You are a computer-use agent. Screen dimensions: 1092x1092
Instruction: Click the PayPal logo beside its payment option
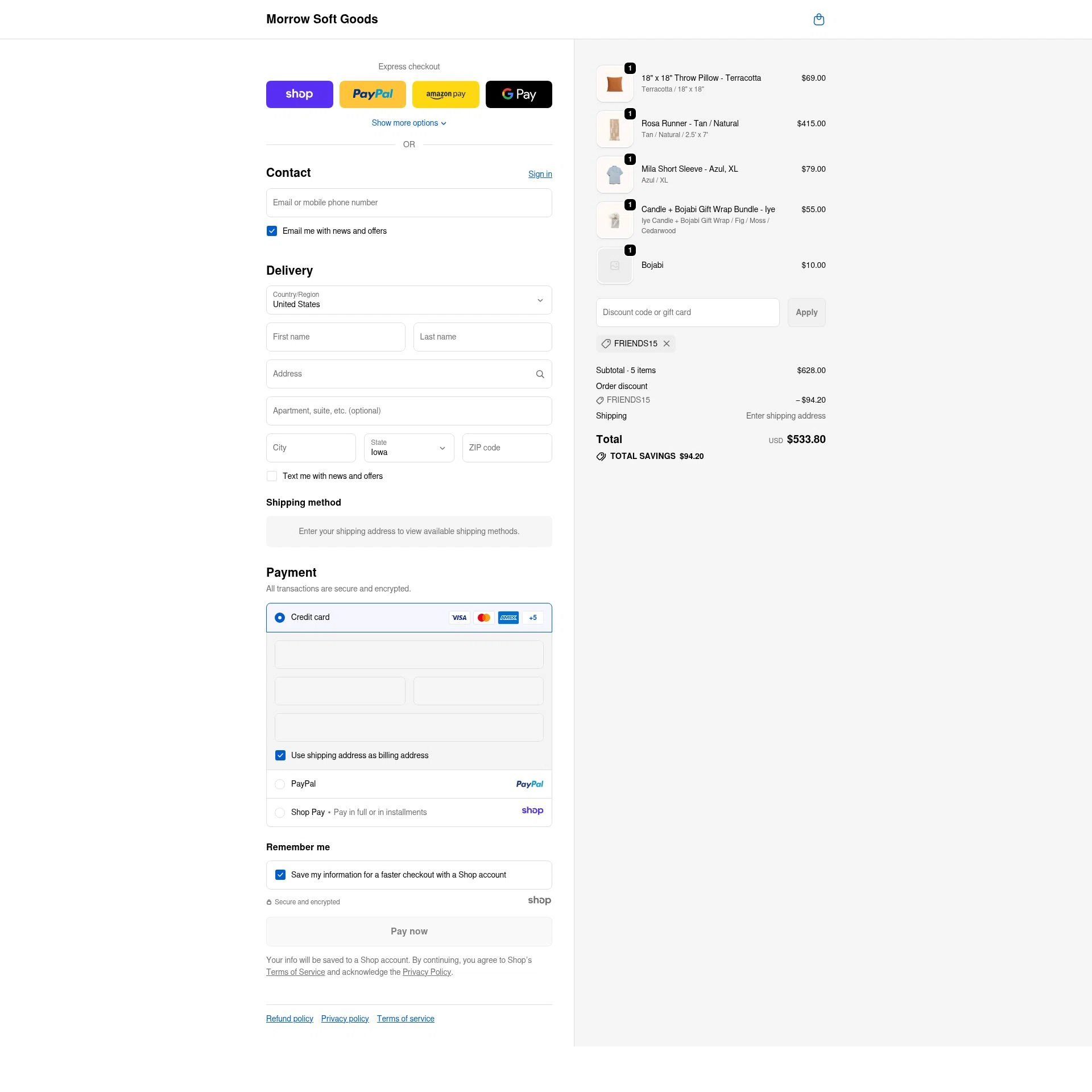click(530, 784)
